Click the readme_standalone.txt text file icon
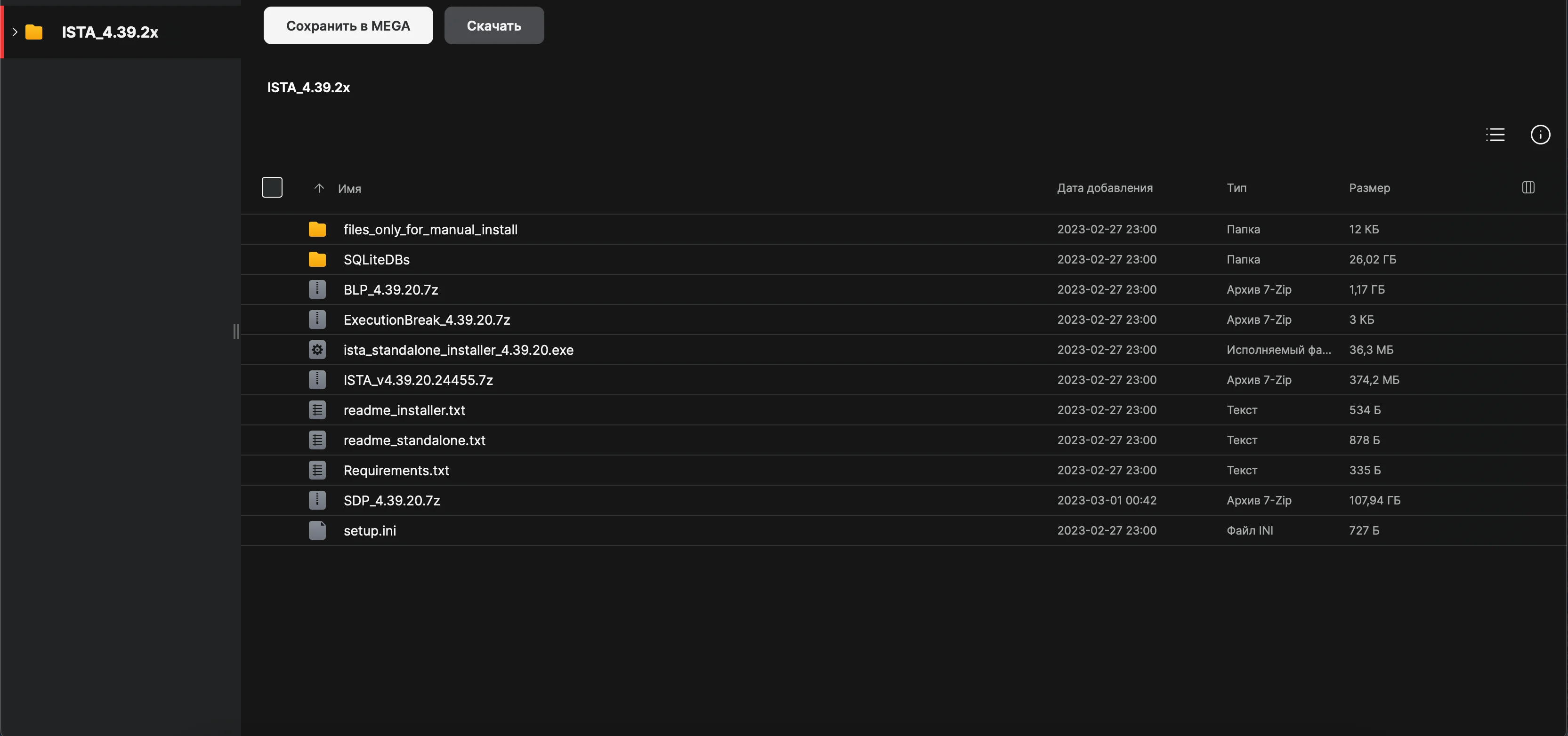 (317, 440)
